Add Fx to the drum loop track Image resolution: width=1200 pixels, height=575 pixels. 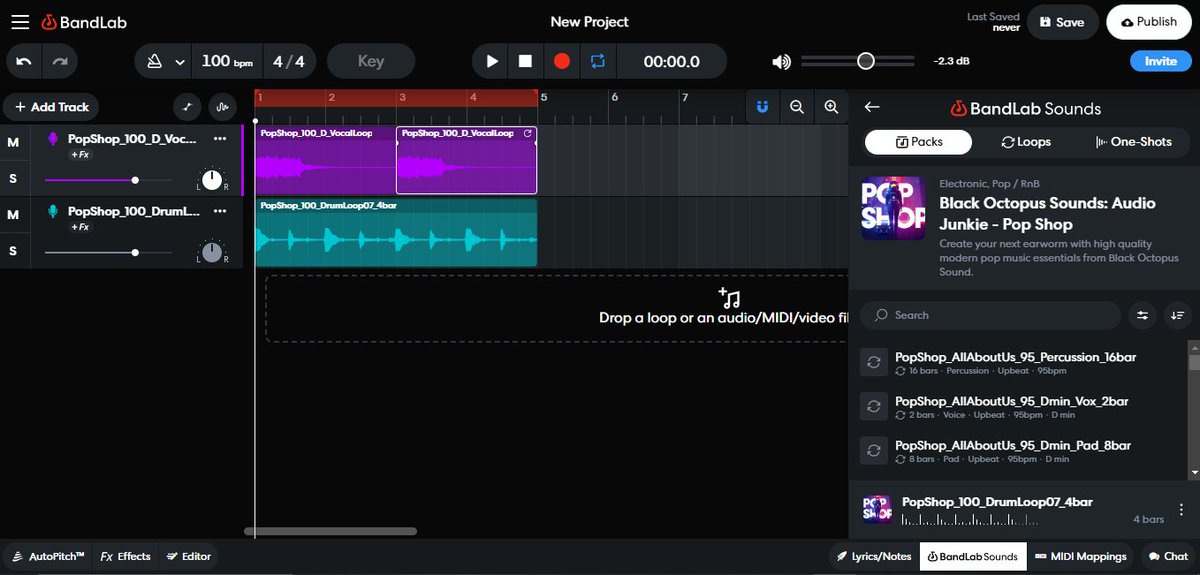point(81,227)
